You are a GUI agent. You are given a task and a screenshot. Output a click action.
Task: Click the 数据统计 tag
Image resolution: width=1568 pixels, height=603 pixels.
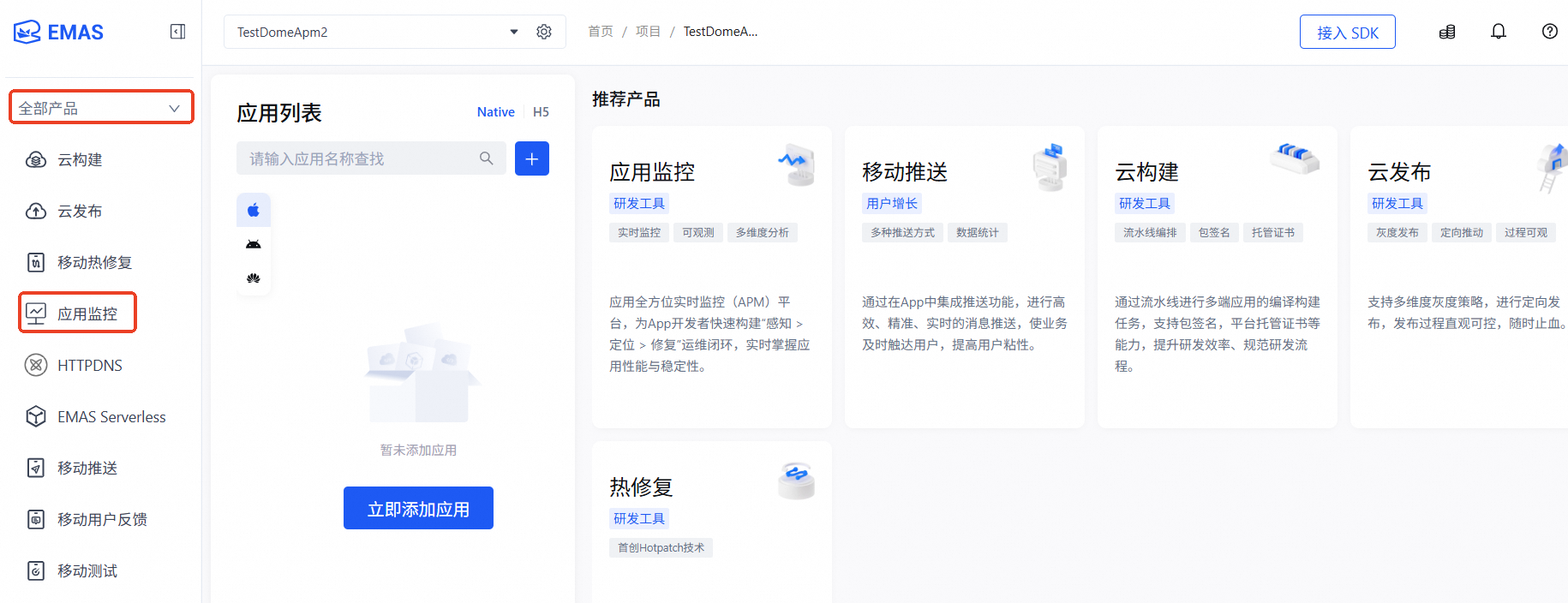(x=978, y=233)
